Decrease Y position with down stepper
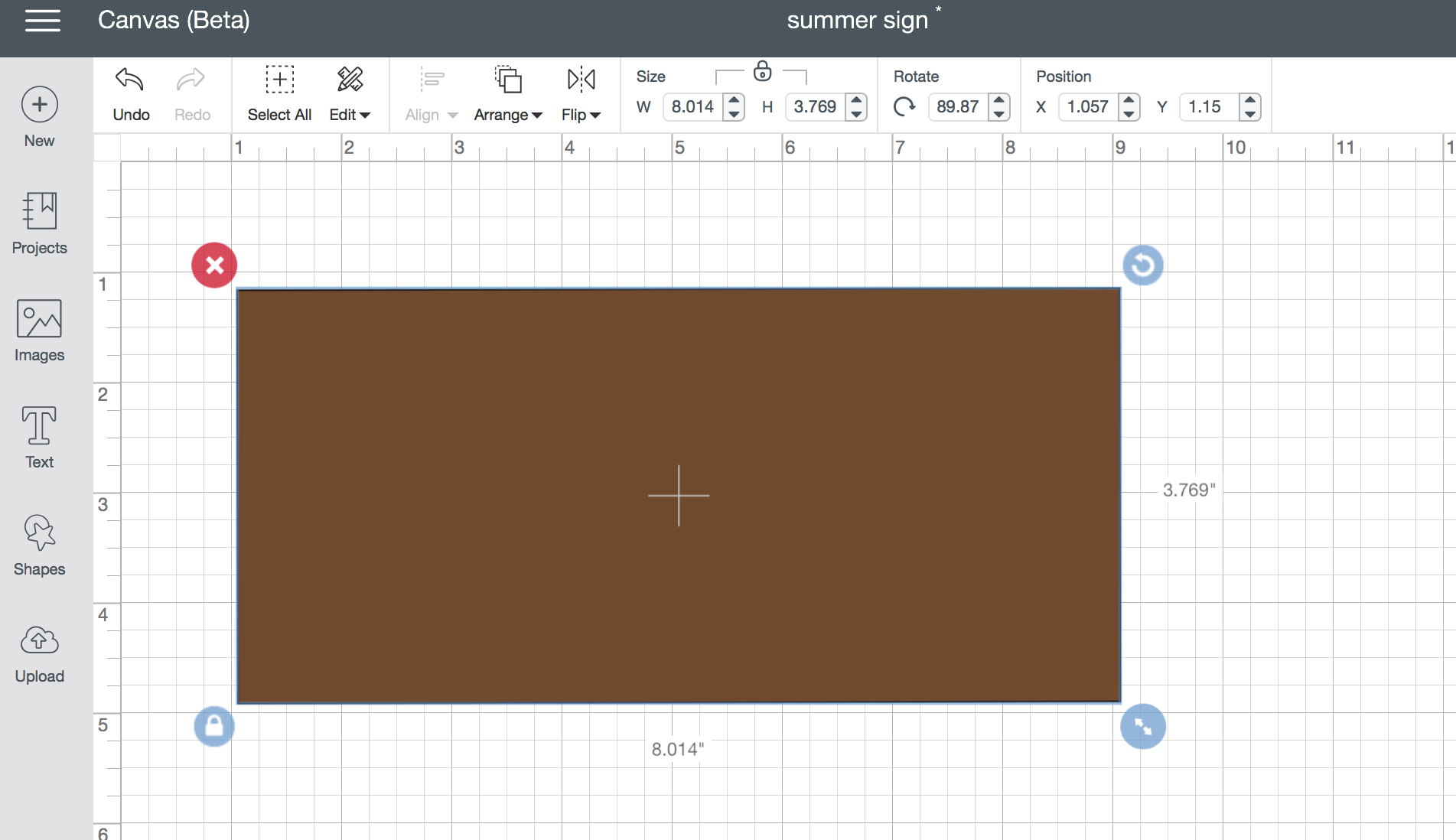The width and height of the screenshot is (1456, 840). pyautogui.click(x=1249, y=114)
